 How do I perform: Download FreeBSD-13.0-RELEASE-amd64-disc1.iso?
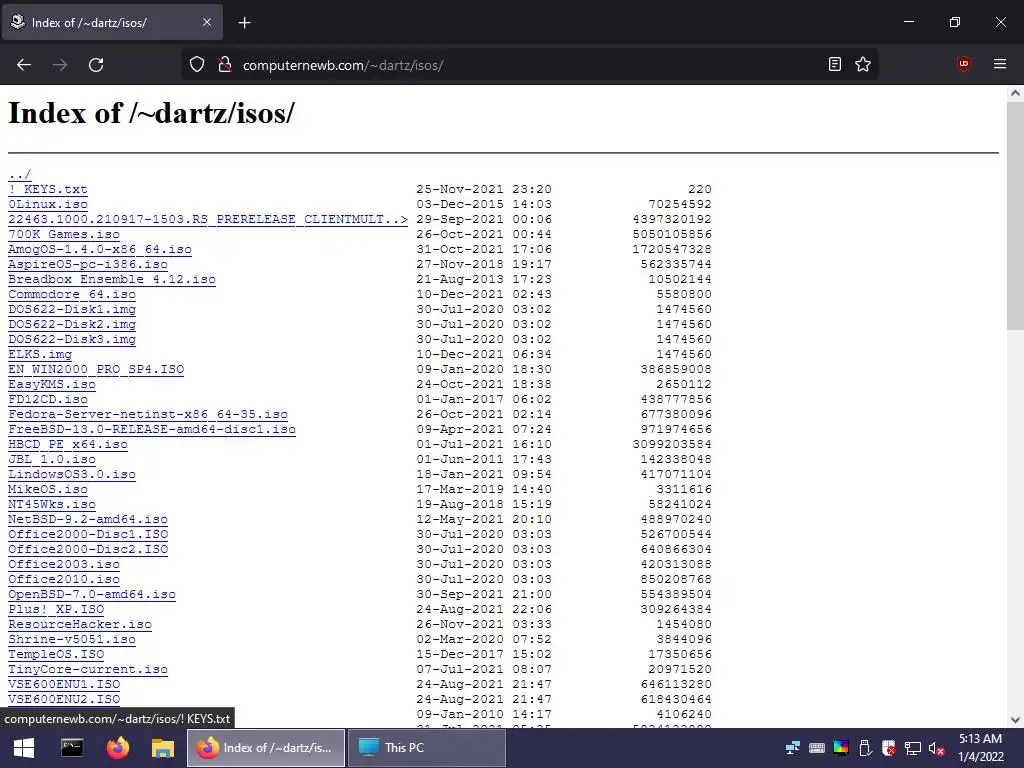coord(152,430)
